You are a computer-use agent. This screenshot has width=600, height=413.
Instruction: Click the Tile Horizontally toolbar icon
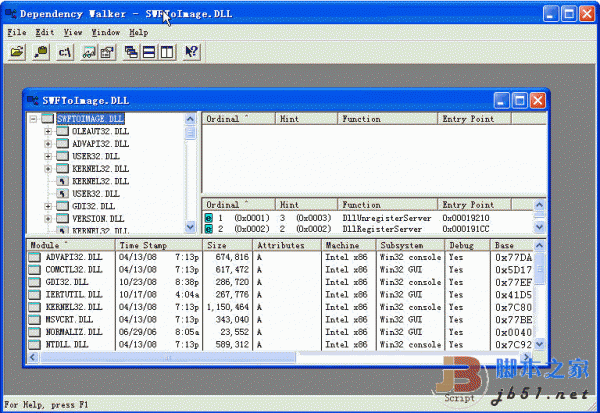[x=148, y=51]
